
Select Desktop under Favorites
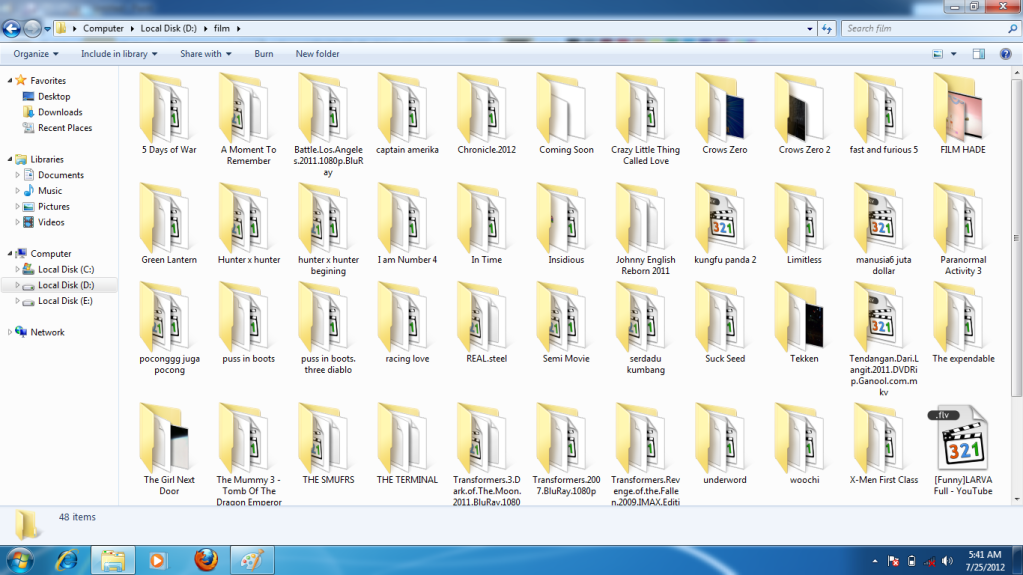point(53,97)
